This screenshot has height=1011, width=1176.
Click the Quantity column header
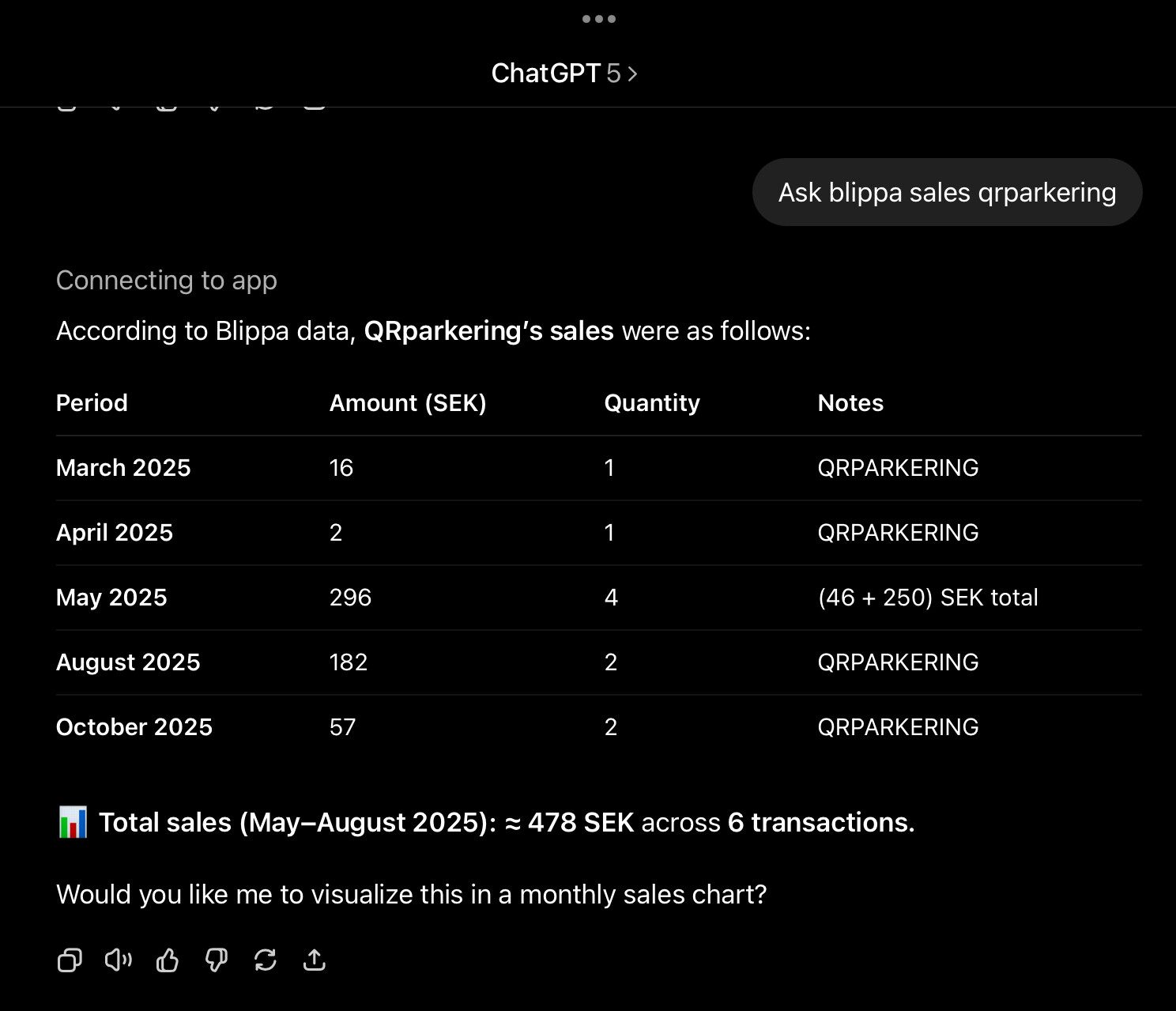pos(652,403)
